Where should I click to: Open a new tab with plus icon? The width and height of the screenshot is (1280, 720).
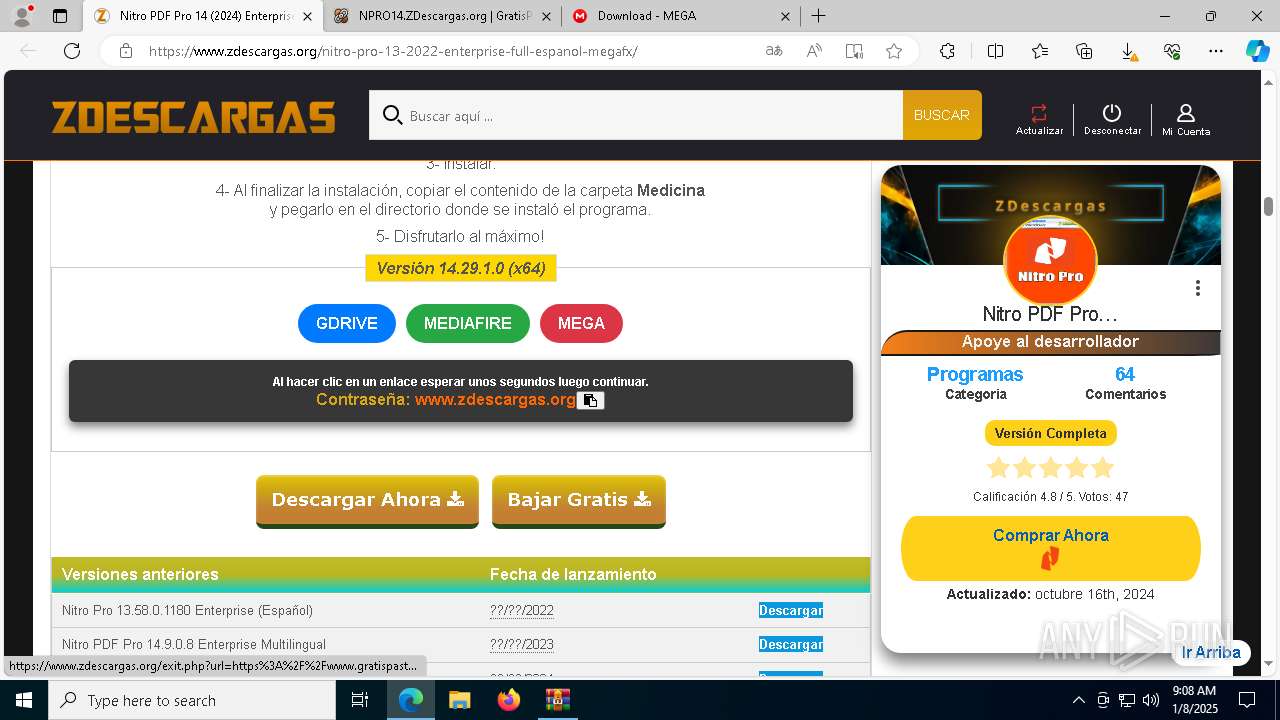click(818, 15)
